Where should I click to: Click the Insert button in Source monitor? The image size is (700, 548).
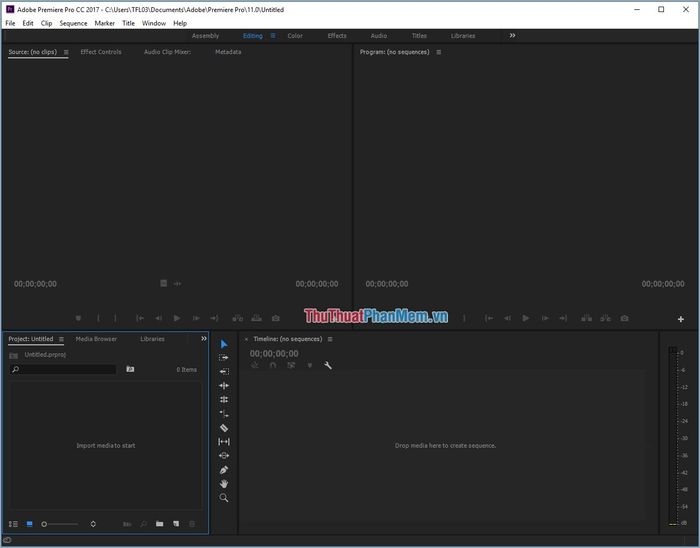pos(238,318)
